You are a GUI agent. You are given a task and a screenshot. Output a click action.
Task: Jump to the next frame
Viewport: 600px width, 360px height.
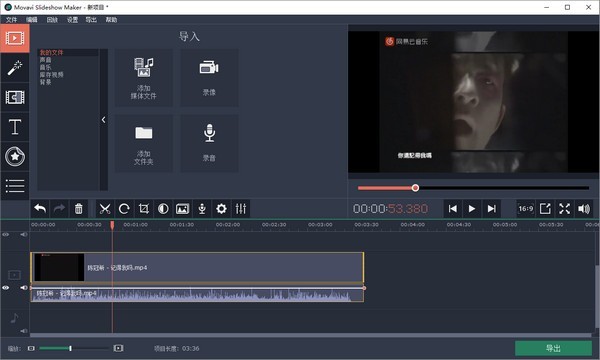pyautogui.click(x=491, y=209)
